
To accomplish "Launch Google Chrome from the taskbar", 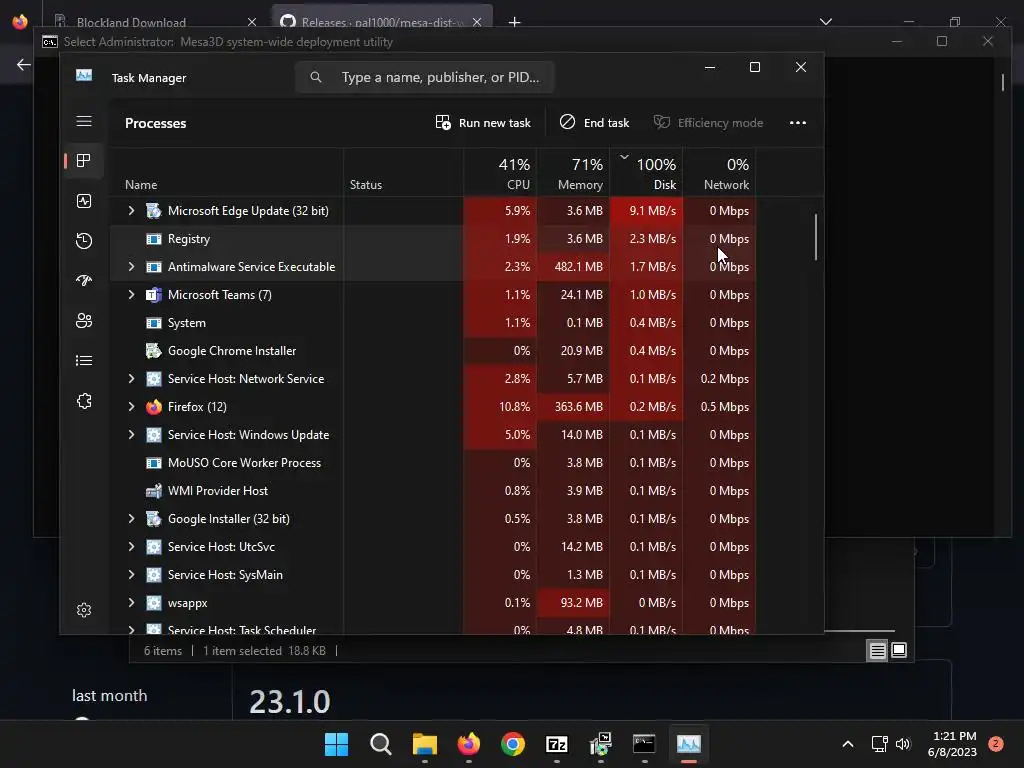I will pos(513,744).
